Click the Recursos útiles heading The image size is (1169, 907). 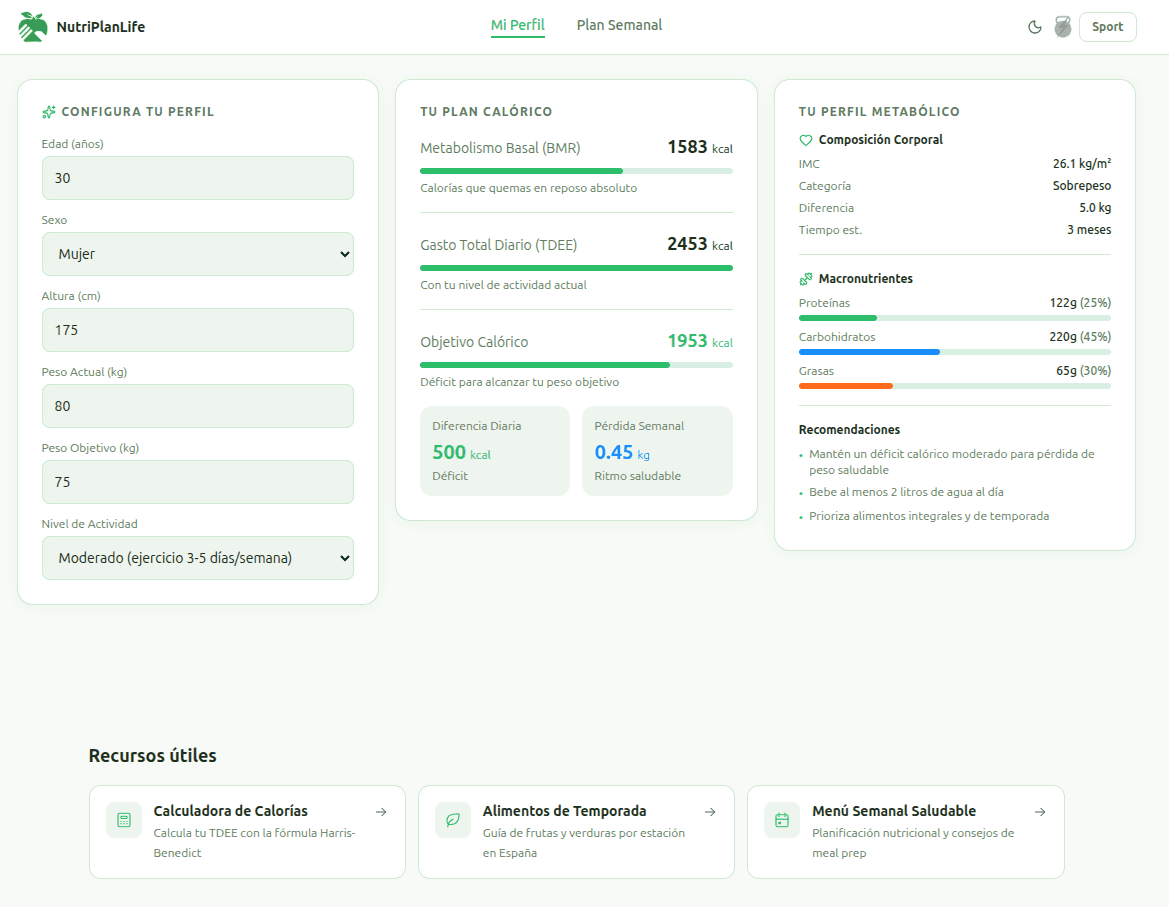(x=153, y=755)
